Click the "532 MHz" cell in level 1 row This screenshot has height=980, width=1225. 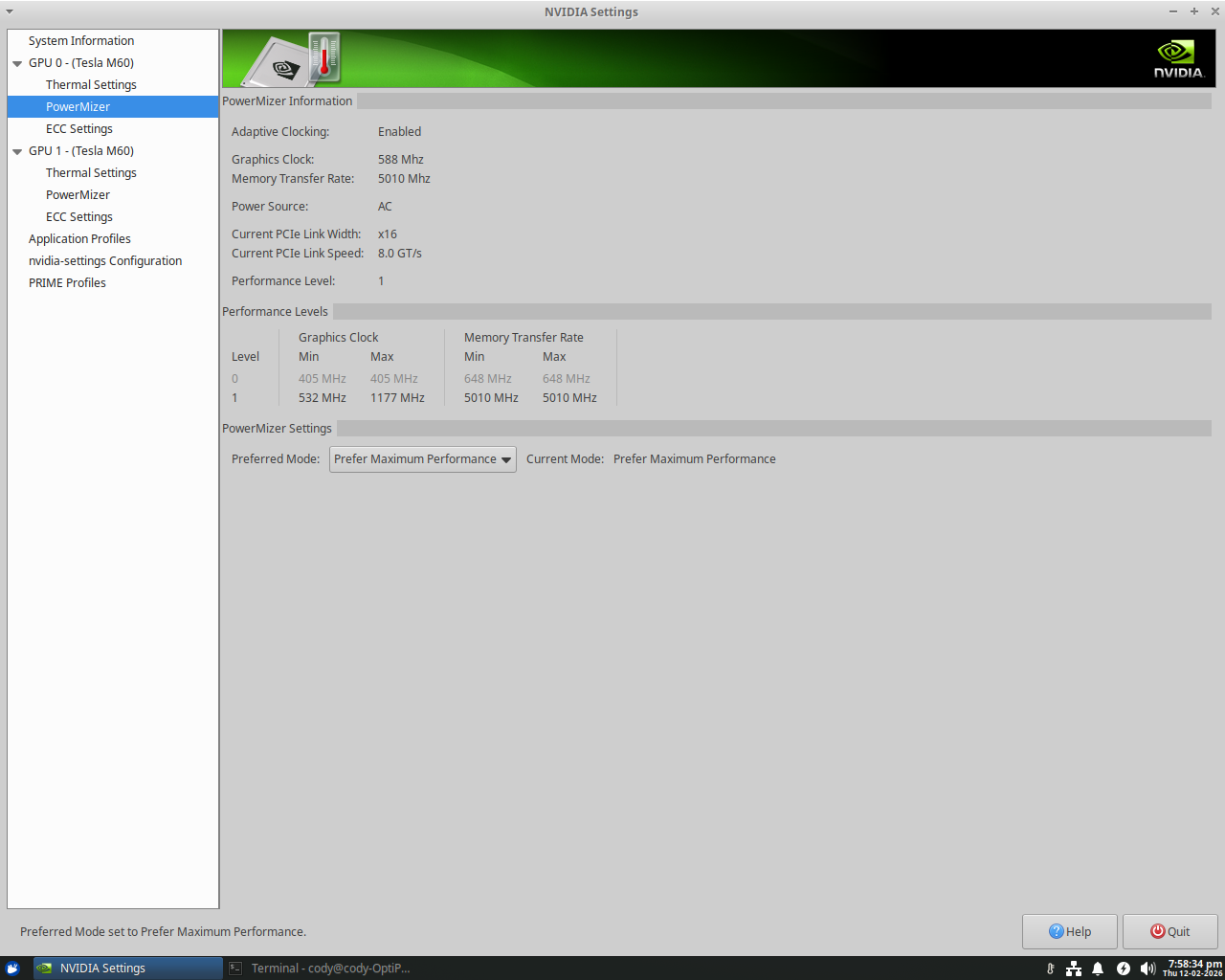pos(323,398)
